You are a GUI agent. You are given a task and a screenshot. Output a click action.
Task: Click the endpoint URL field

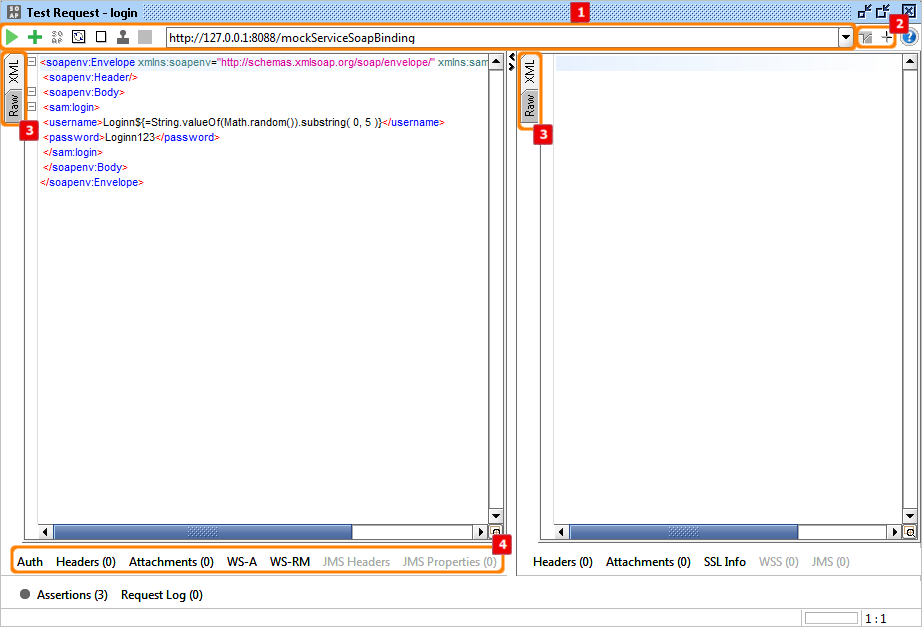coord(503,38)
